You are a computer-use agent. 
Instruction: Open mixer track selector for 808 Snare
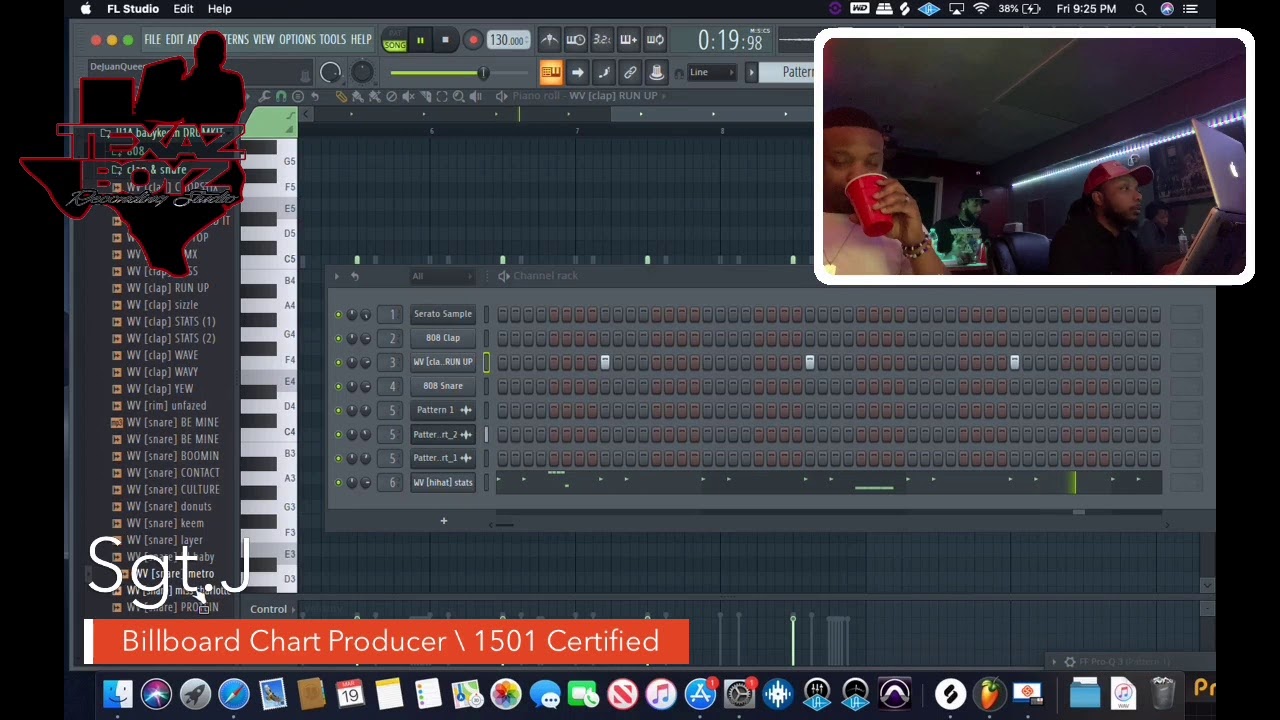tap(391, 386)
